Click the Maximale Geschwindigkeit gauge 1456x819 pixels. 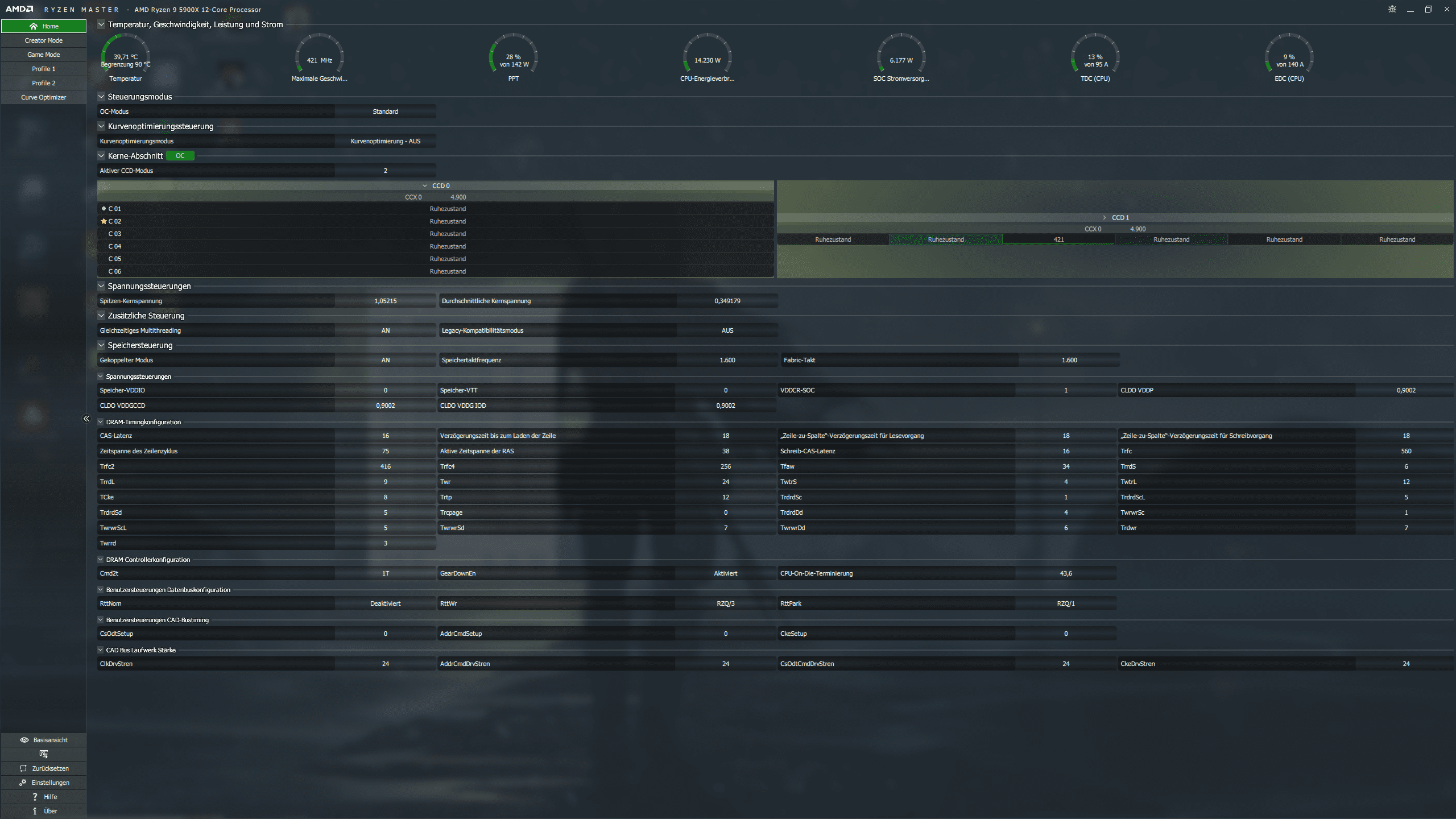tap(320, 57)
